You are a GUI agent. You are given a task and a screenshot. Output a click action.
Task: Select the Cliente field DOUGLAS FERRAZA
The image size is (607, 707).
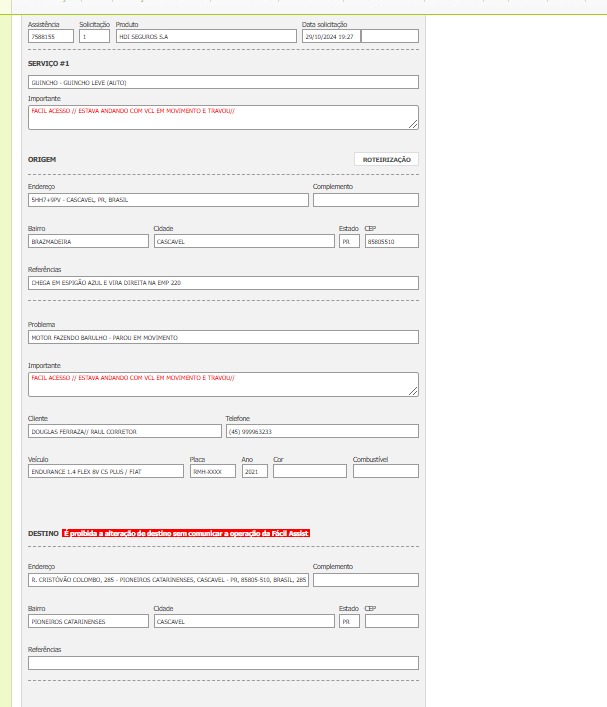tap(124, 431)
